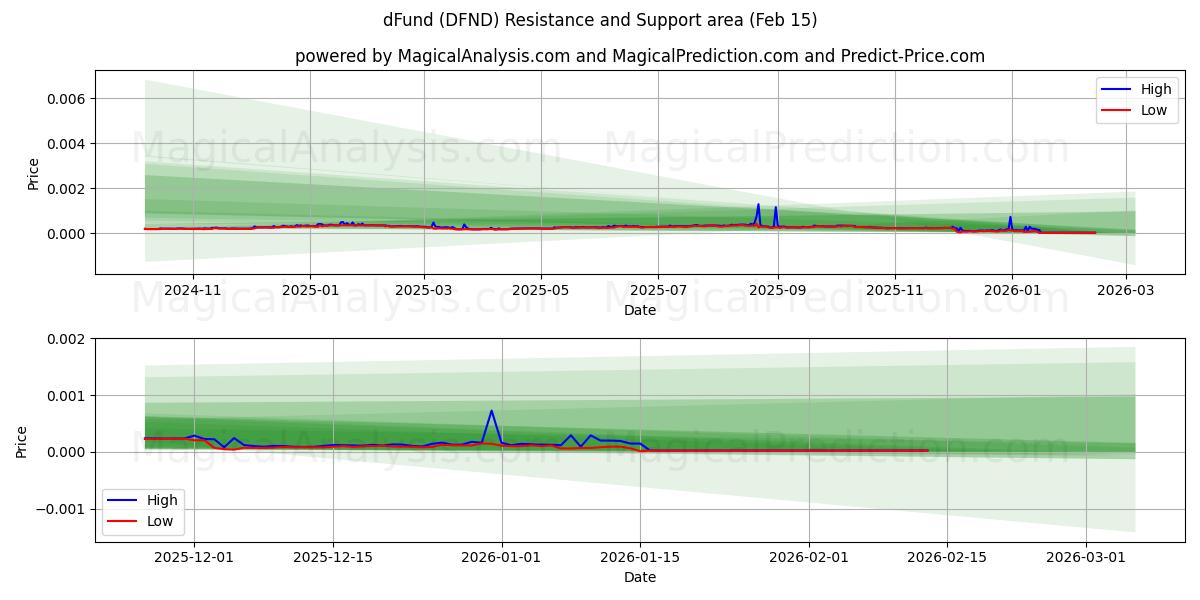The width and height of the screenshot is (1200, 600).
Task: Click the top chart '0.002' y-axis tick
Action: pyautogui.click(x=68, y=189)
